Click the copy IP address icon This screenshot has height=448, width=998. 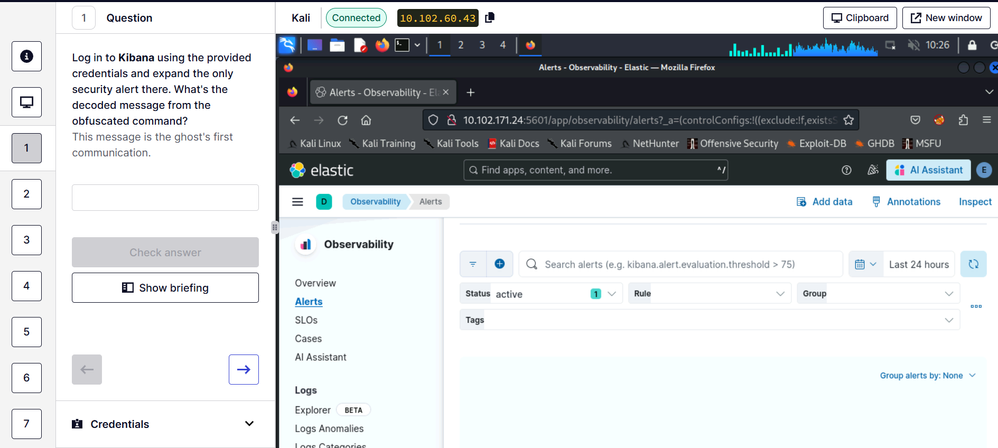[x=490, y=18]
